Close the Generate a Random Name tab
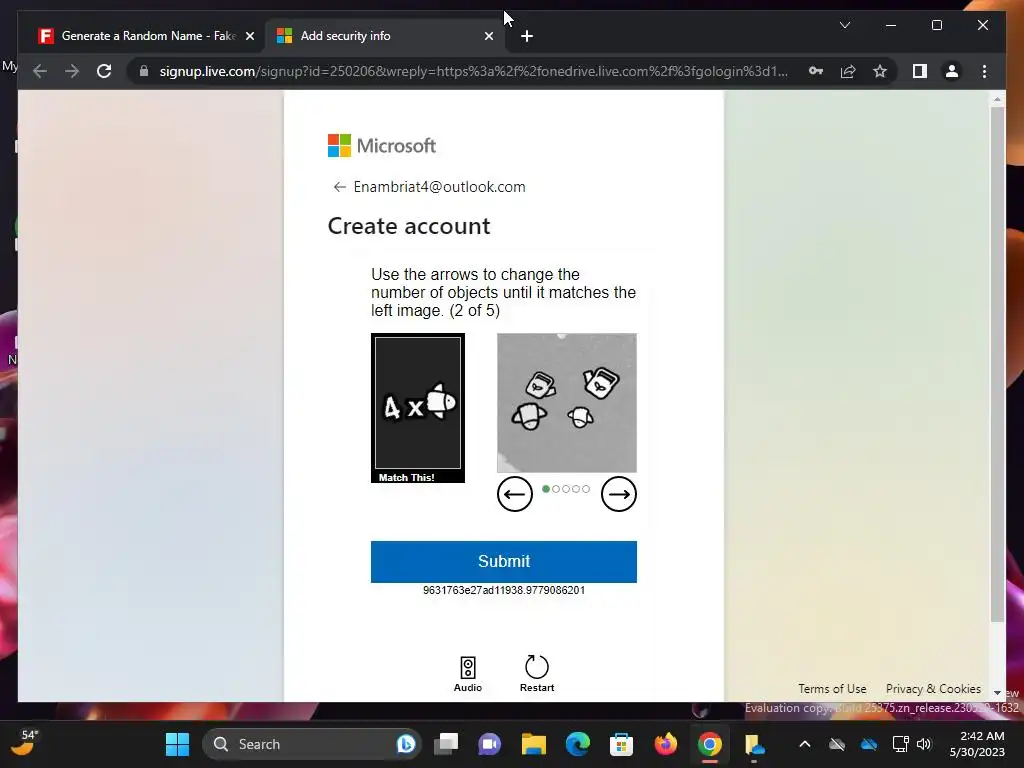 click(x=249, y=36)
